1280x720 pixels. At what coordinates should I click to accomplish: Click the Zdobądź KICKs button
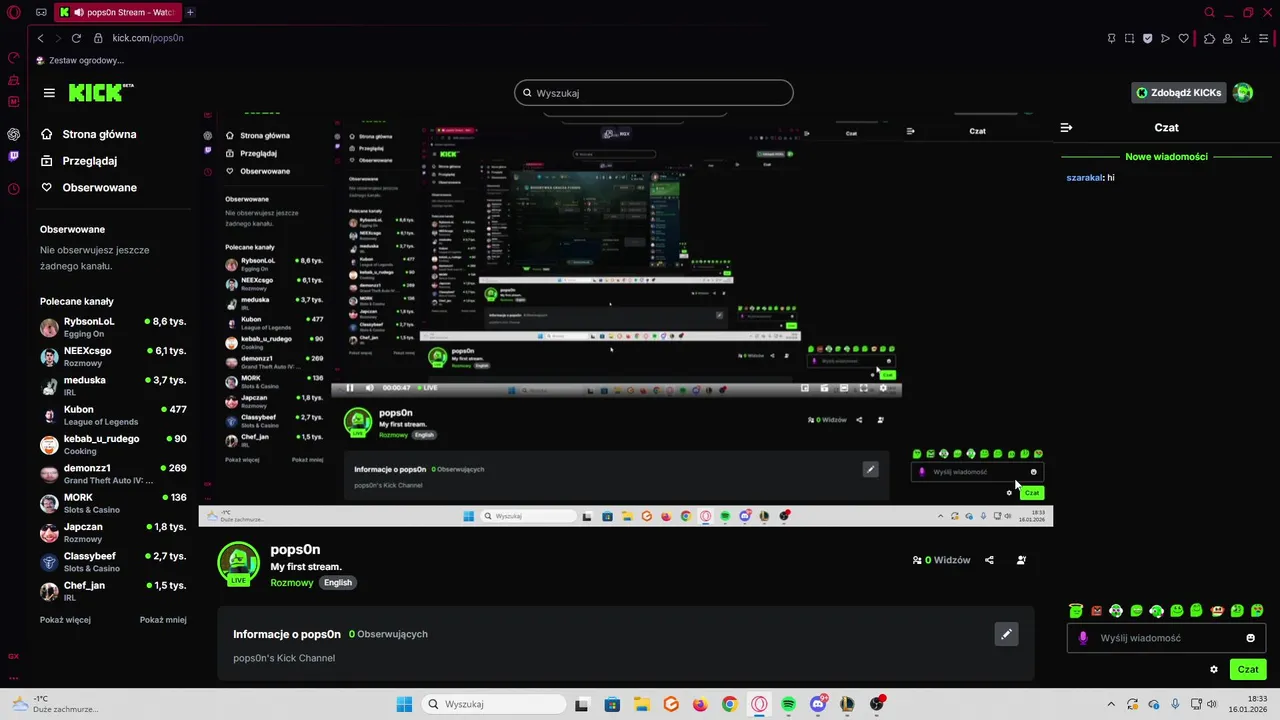pyautogui.click(x=1178, y=93)
